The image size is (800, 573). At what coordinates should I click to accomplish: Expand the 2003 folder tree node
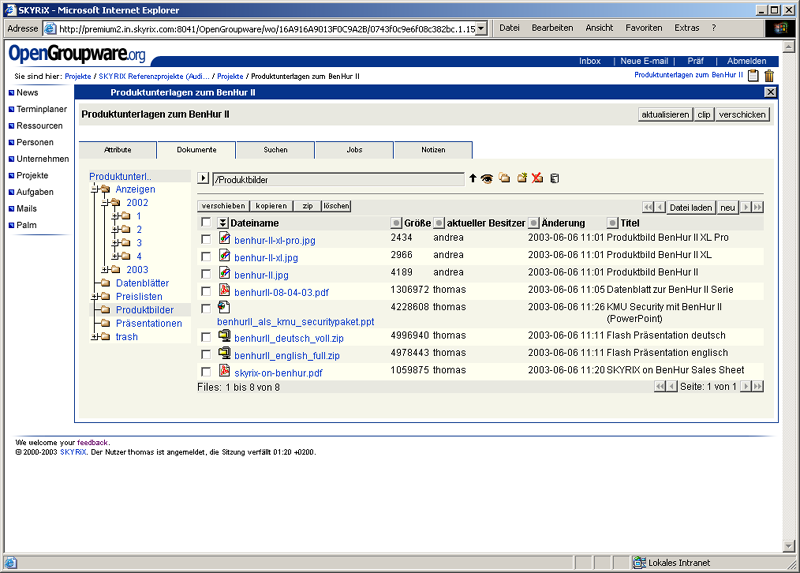click(x=105, y=269)
